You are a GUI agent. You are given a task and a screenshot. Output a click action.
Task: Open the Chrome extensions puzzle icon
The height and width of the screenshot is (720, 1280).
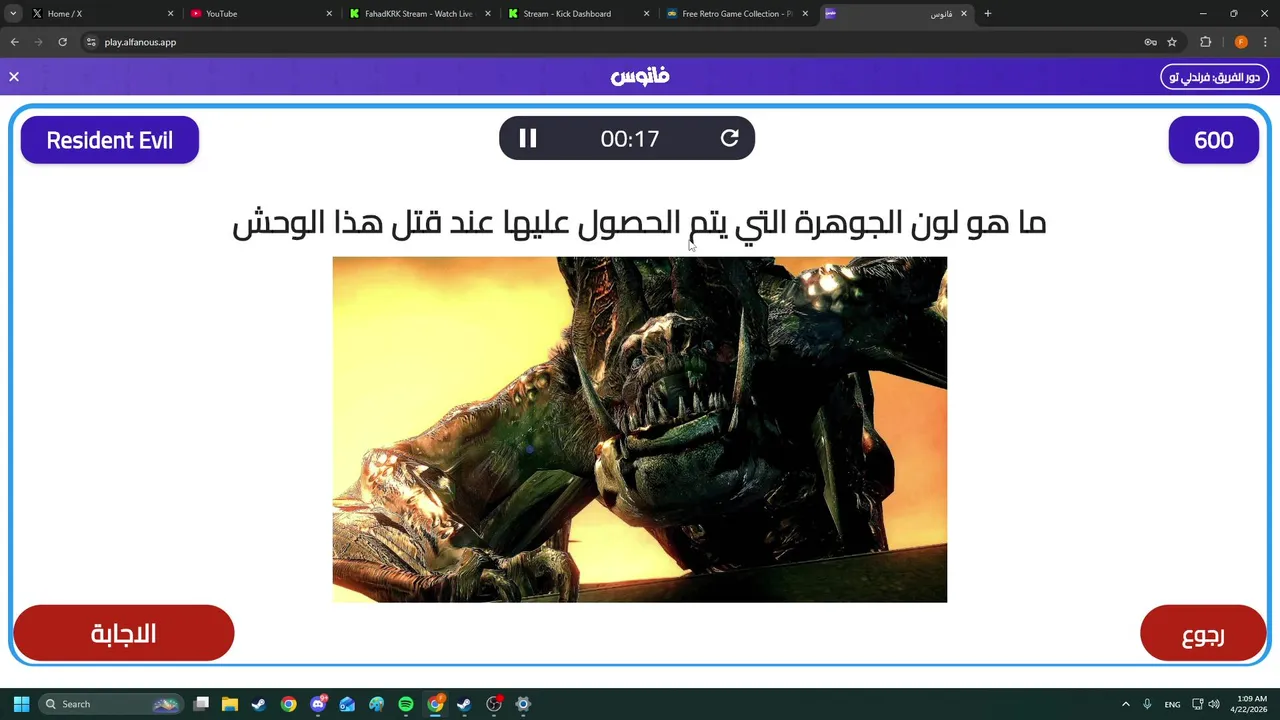point(1206,42)
